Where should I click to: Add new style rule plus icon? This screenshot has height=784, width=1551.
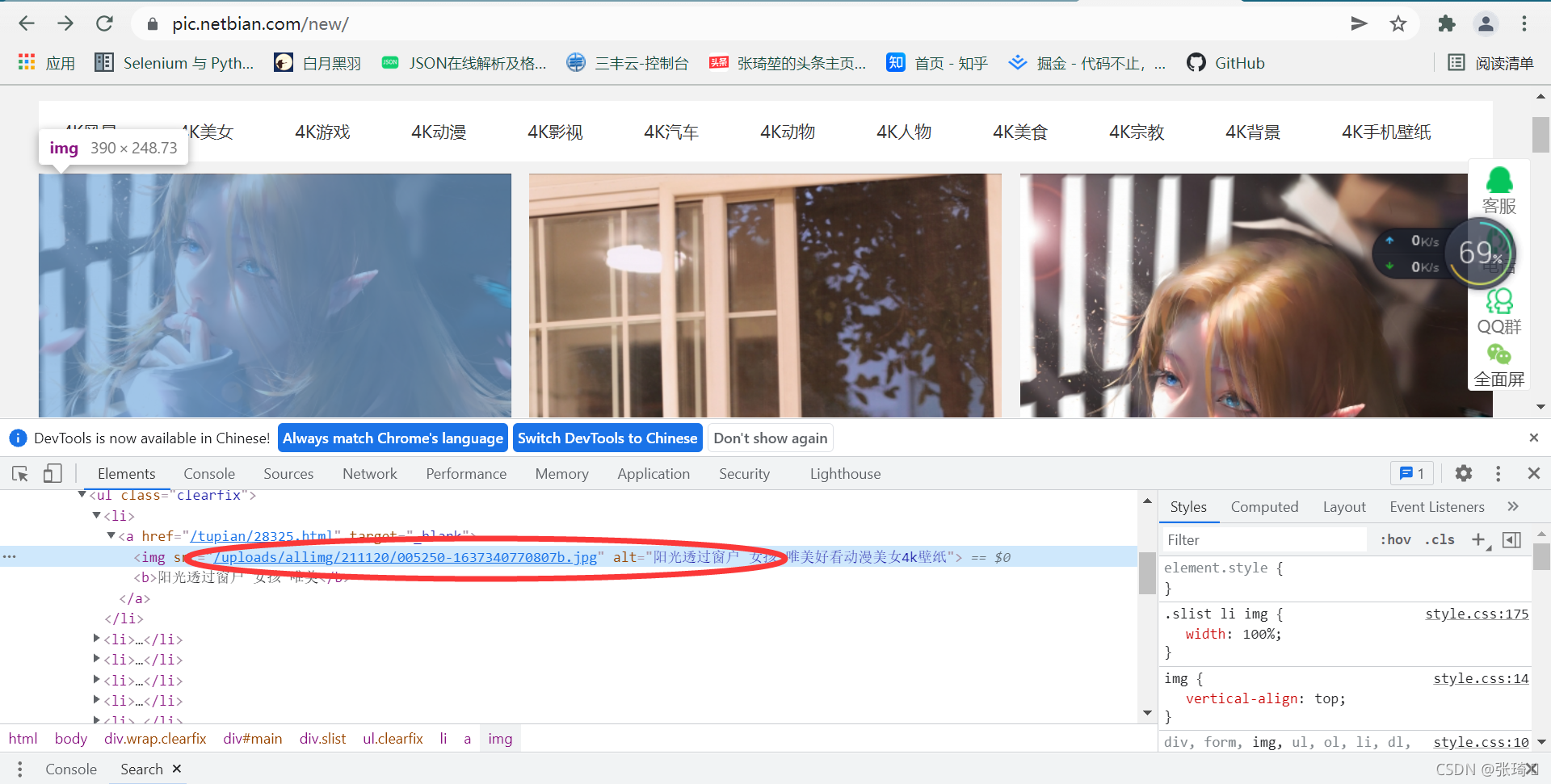(x=1478, y=539)
